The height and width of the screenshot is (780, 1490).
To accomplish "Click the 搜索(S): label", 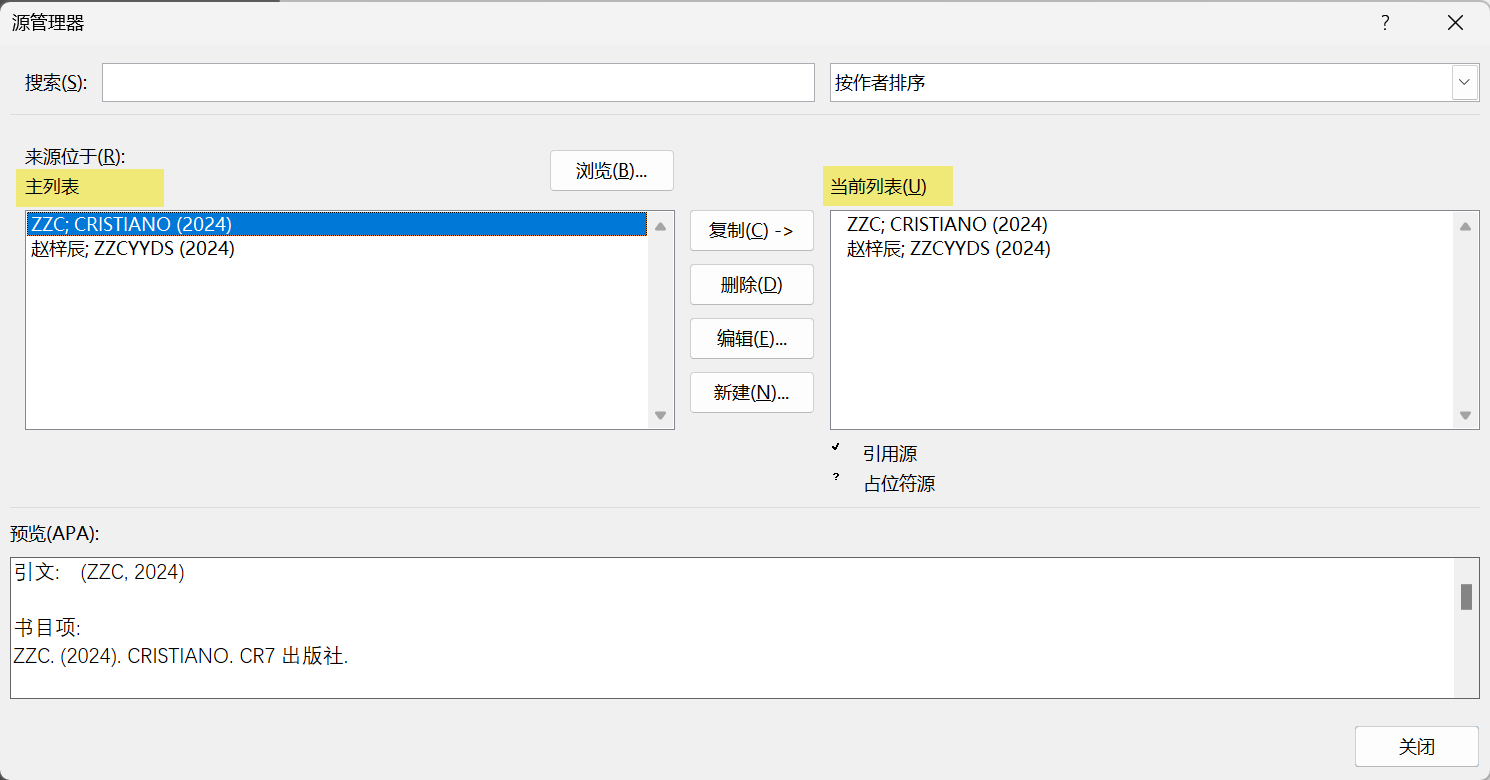I will coord(56,83).
